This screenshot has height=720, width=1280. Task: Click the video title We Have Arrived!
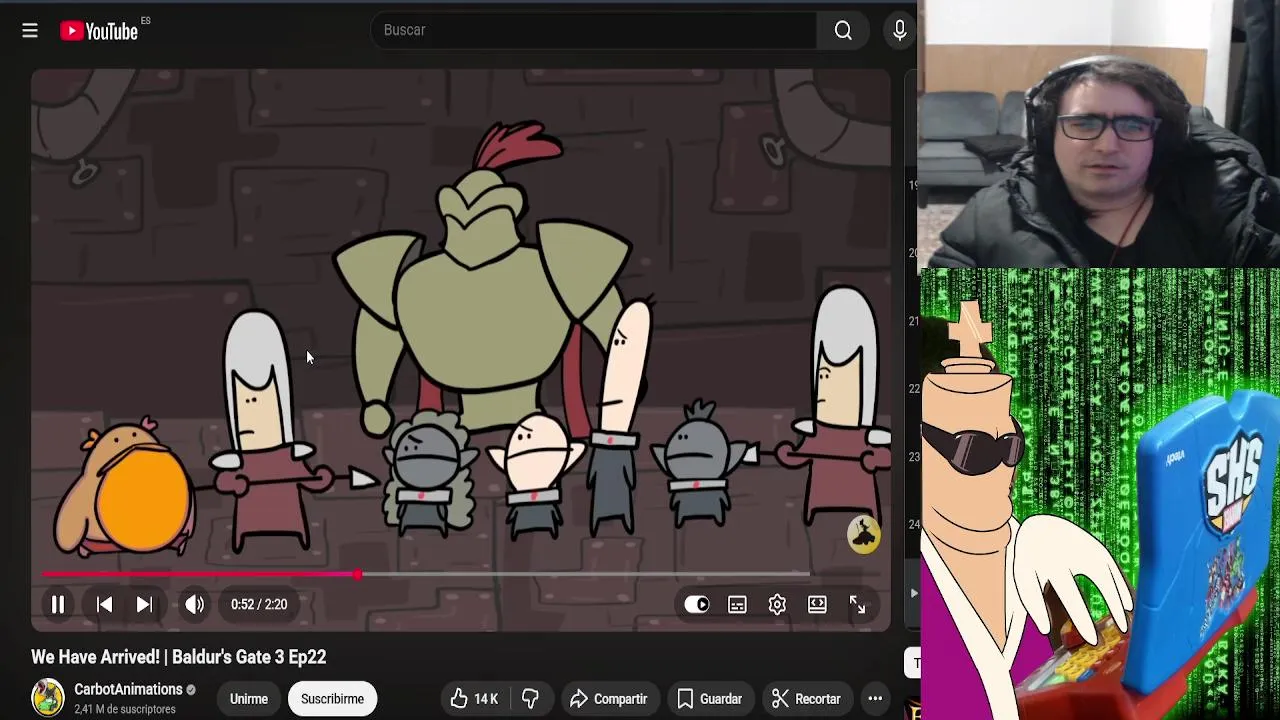(179, 657)
